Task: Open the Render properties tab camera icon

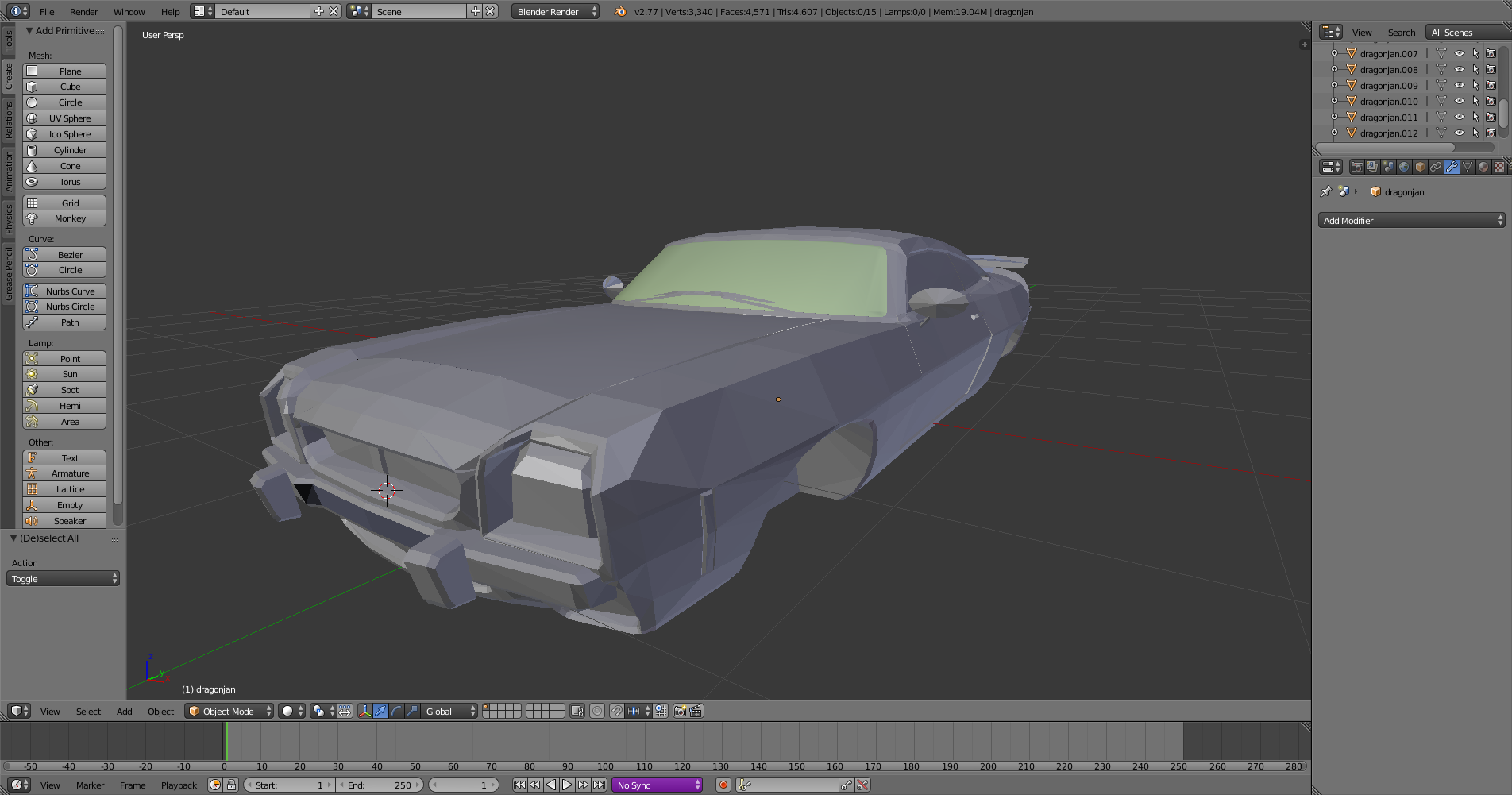Action: click(x=1356, y=167)
